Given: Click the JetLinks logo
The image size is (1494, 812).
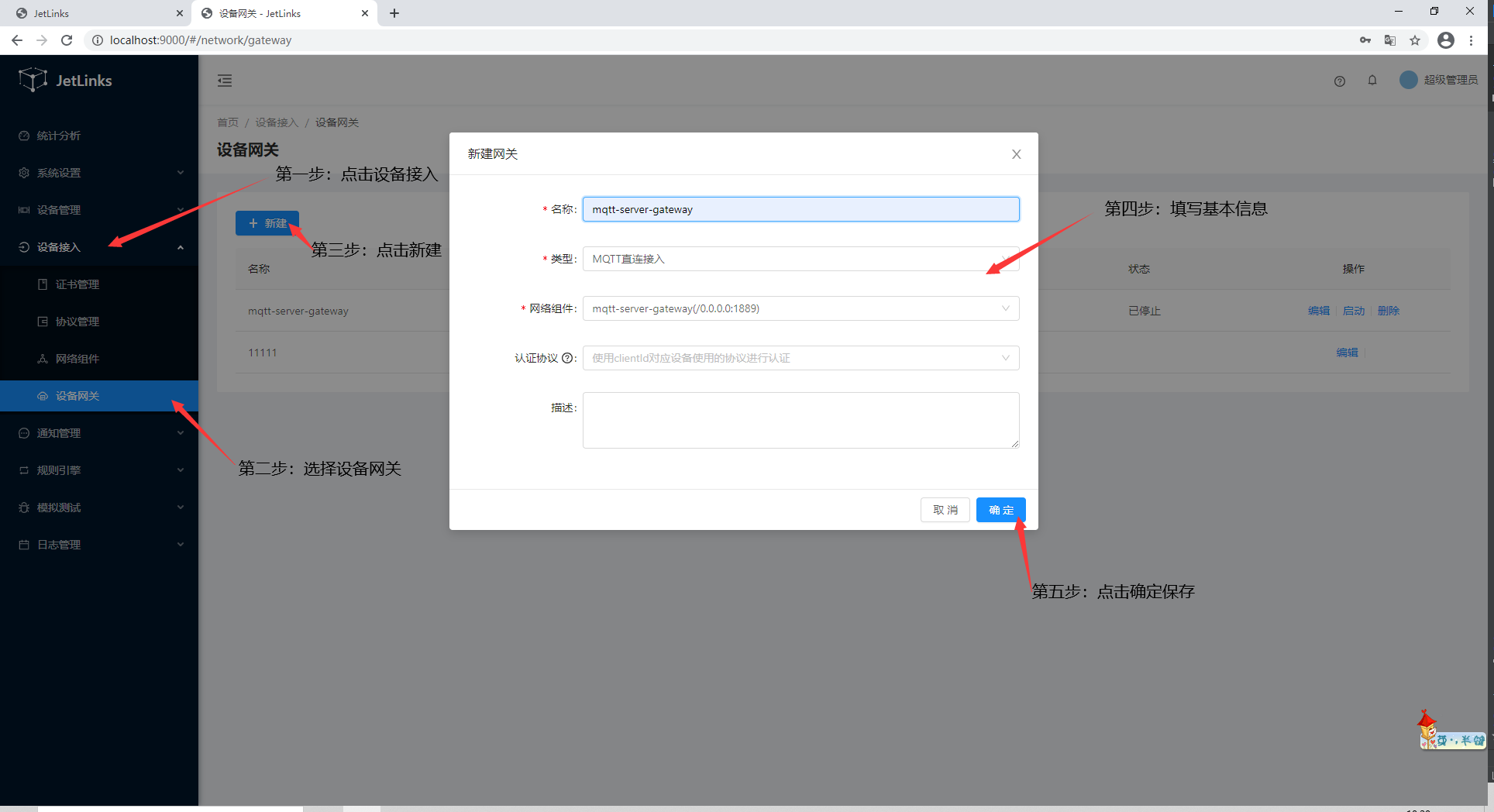Looking at the screenshot, I should point(66,80).
